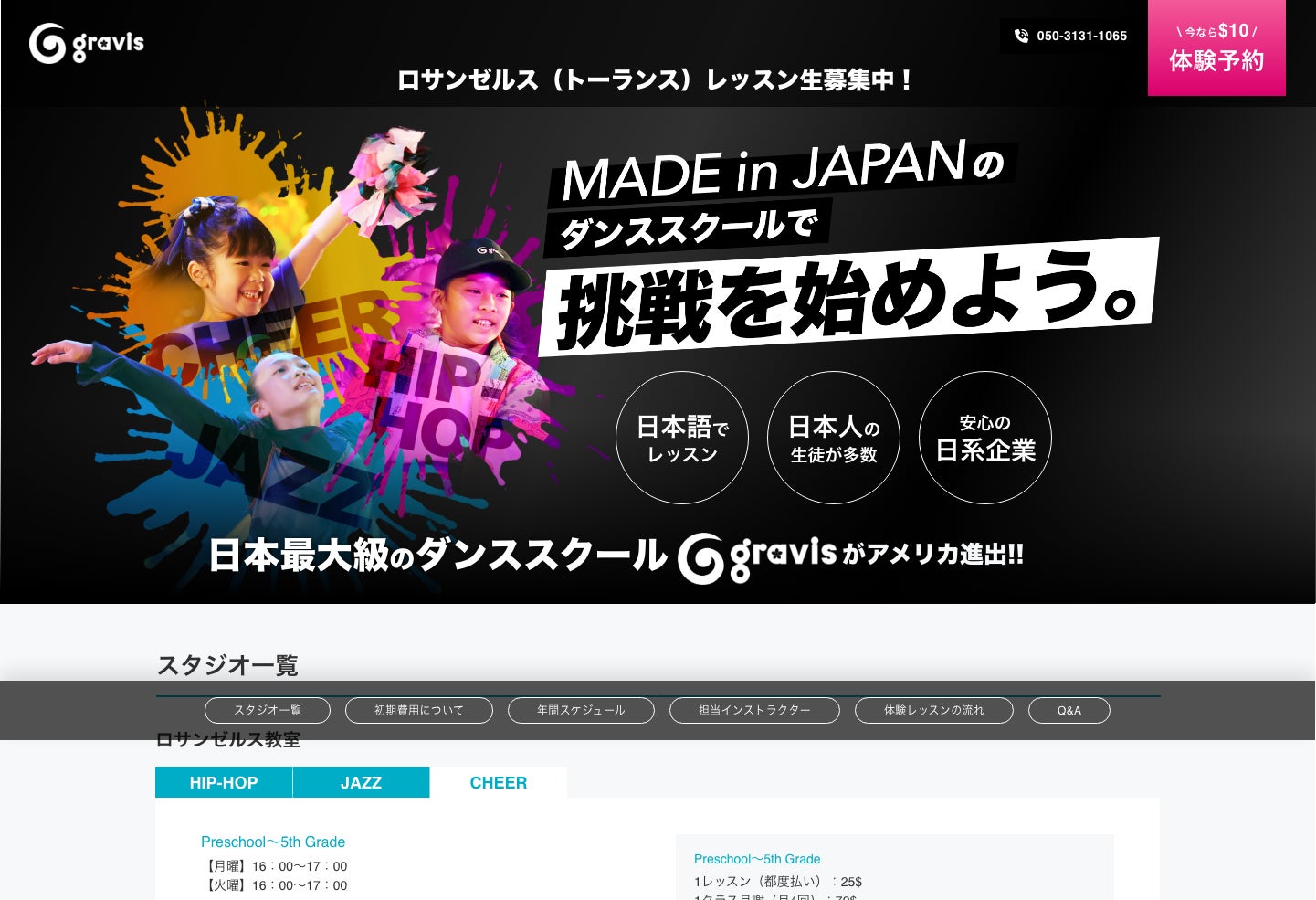Open 年間スケジュール section link
1316x900 pixels.
point(581,710)
